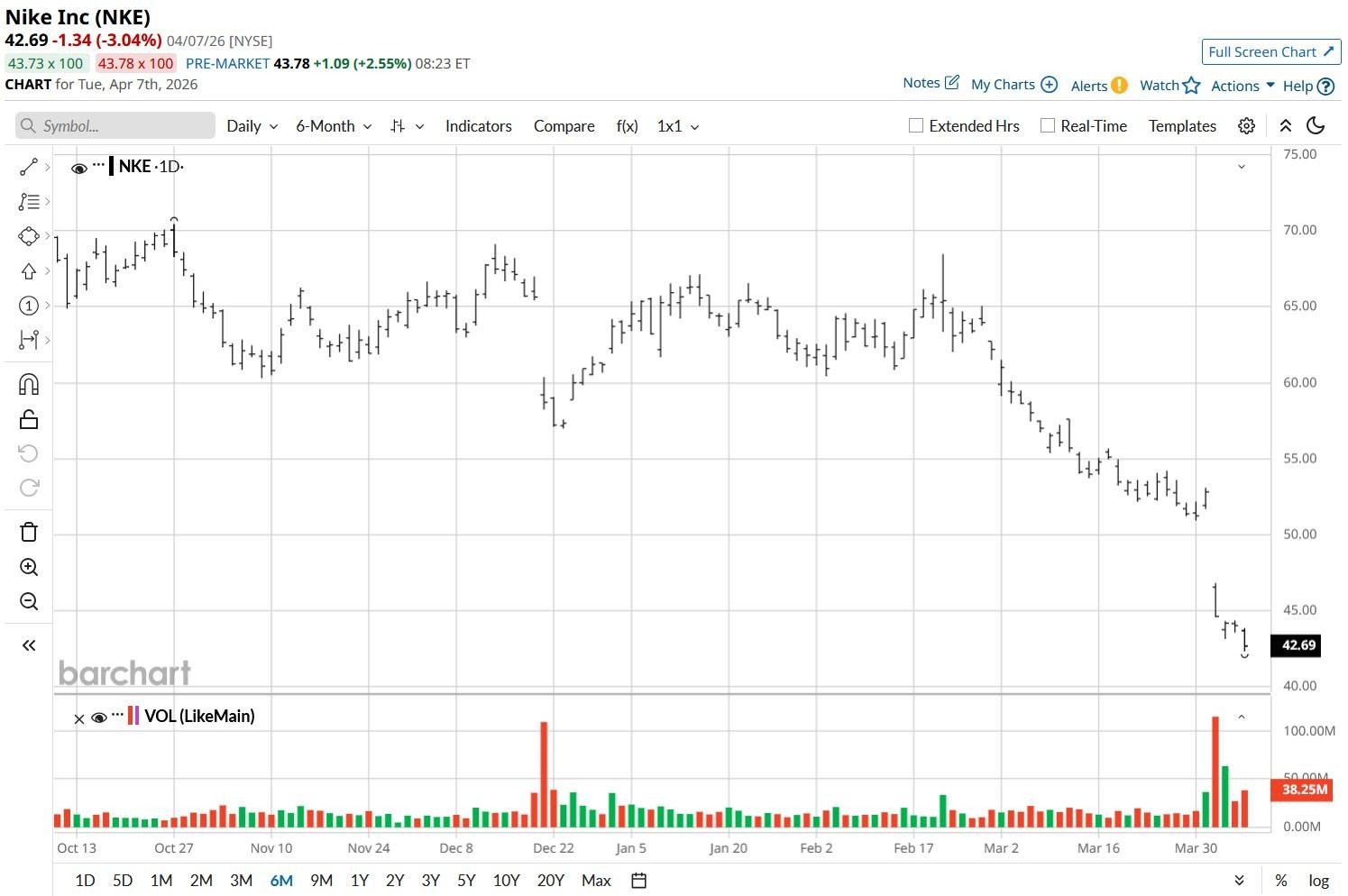Toggle the drawing lock icon
1348x896 pixels.
[x=29, y=419]
